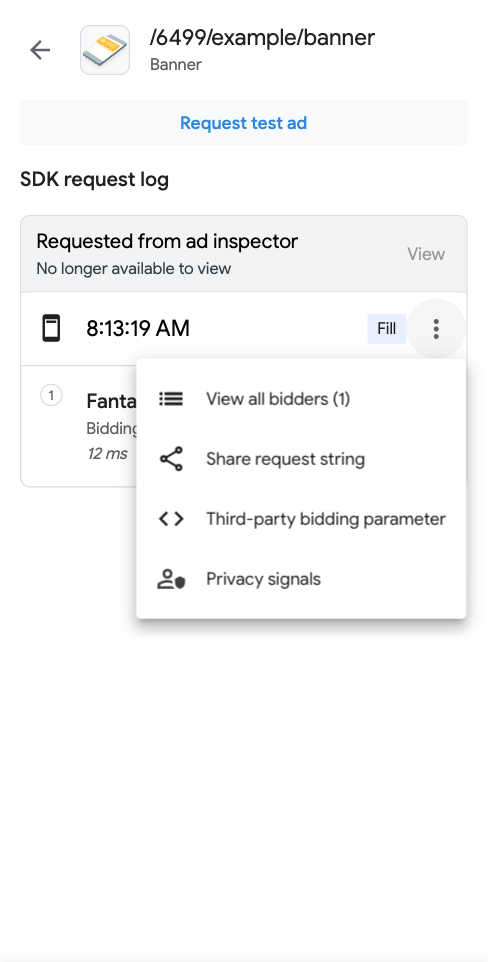Click the share icon in the menu
This screenshot has height=962, width=488.
click(171, 459)
